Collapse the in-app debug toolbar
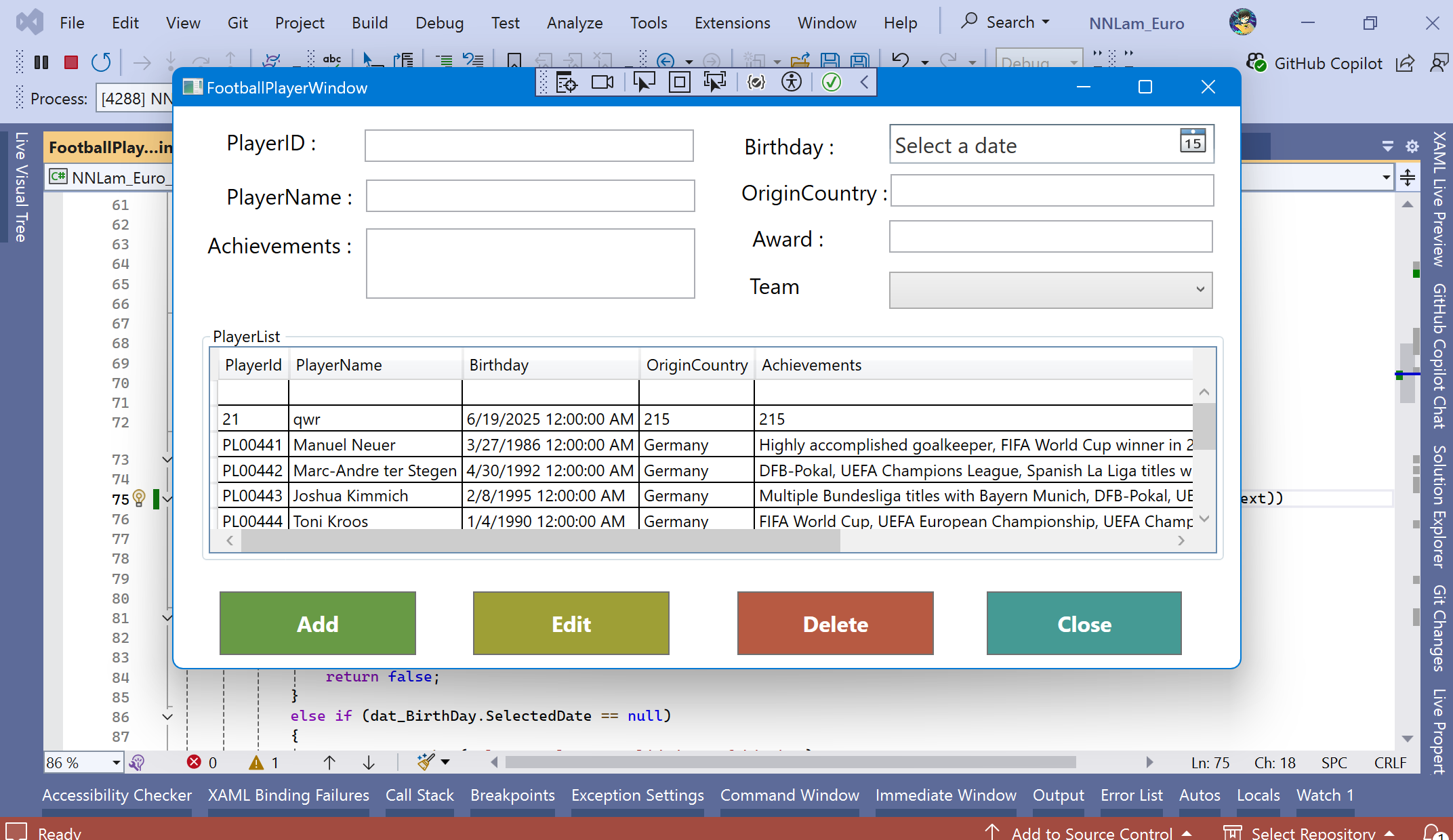 click(864, 83)
